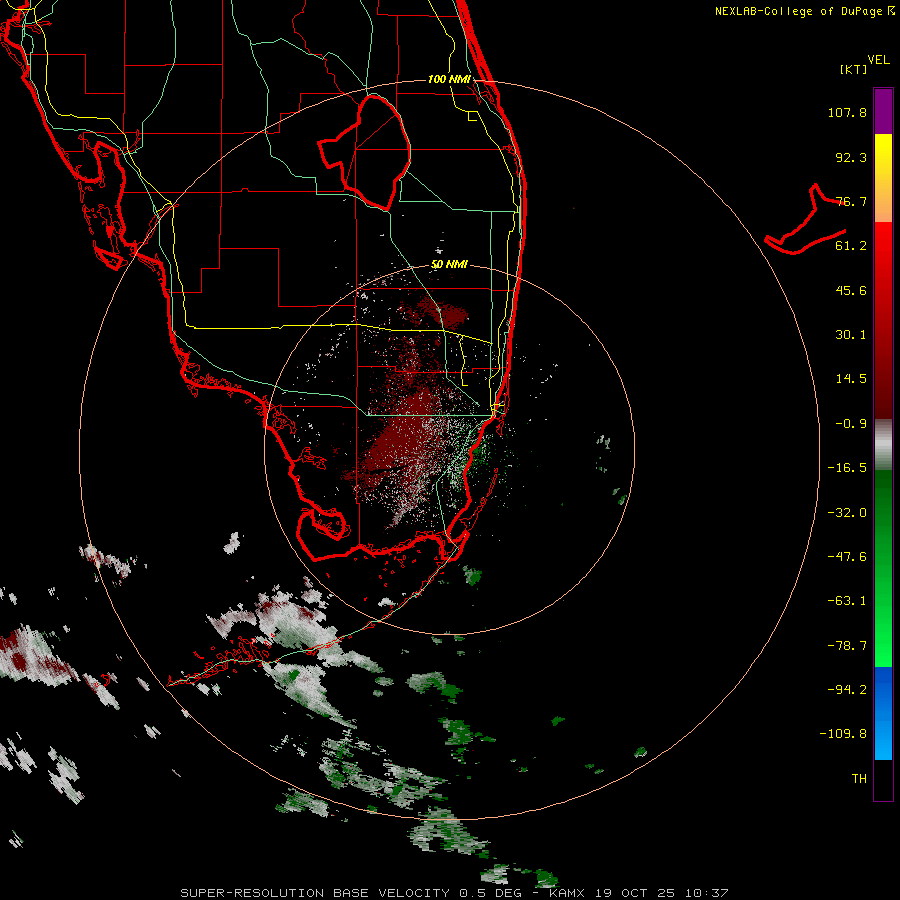Image resolution: width=900 pixels, height=900 pixels.
Task: Click the Lake Okeechobee outline on the map
Action: click(x=365, y=152)
